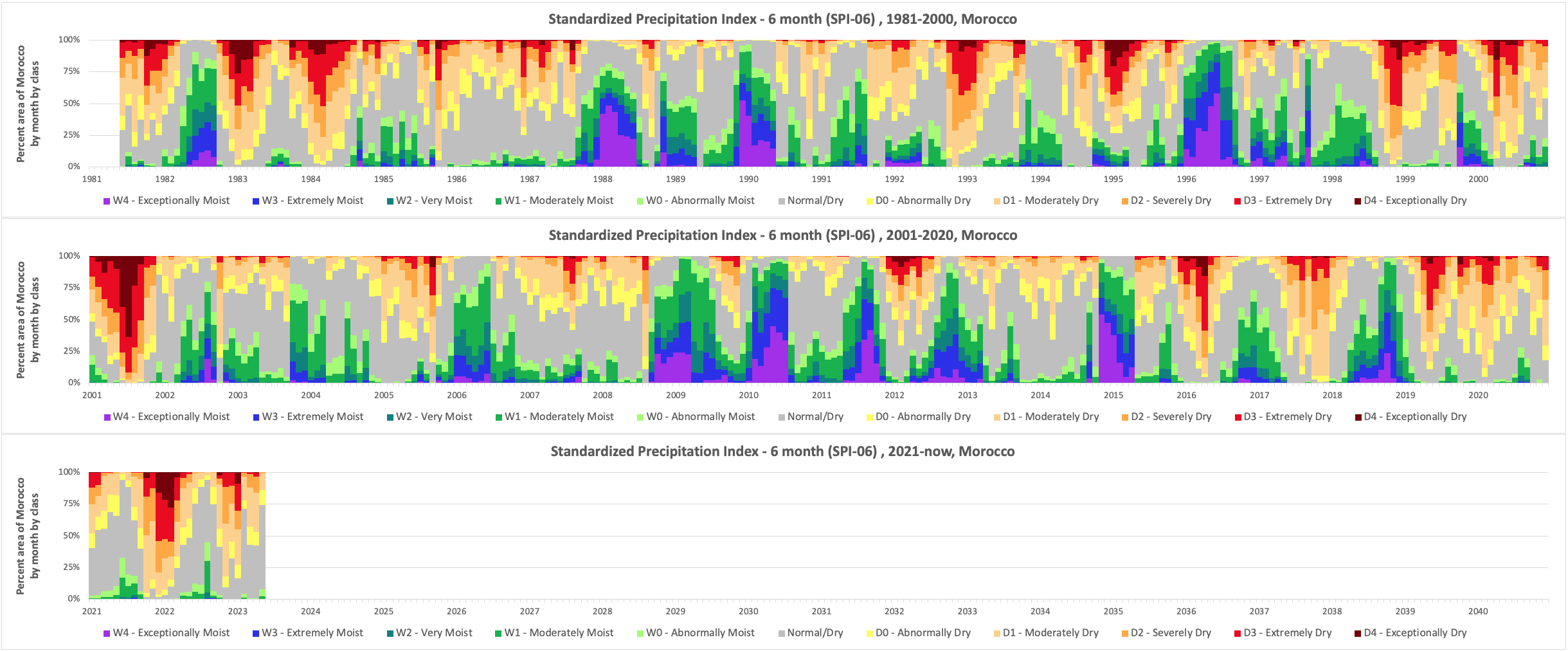1568x651 pixels.
Task: Click the 2009 x-axis year label
Action: pos(676,396)
